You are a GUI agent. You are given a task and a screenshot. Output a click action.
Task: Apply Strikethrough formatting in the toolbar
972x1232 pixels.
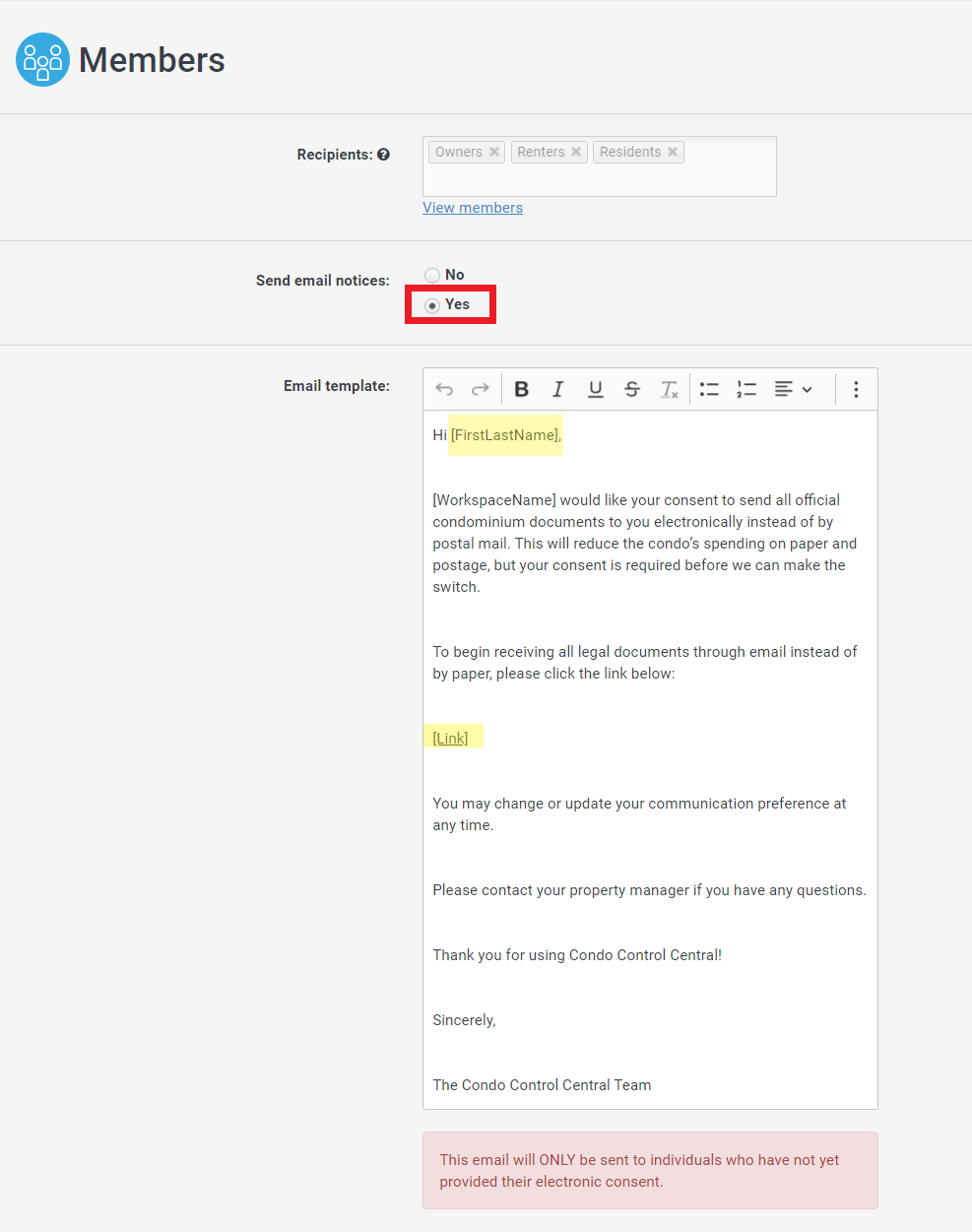click(x=631, y=388)
